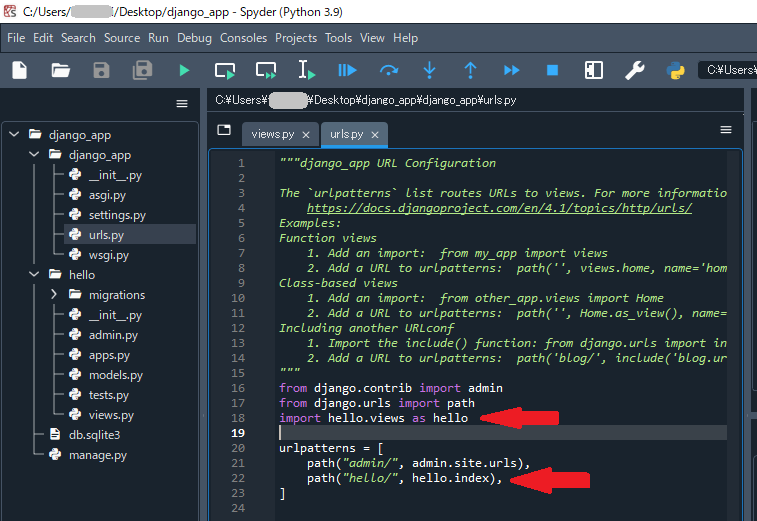Close the urls.py tab

(x=375, y=135)
